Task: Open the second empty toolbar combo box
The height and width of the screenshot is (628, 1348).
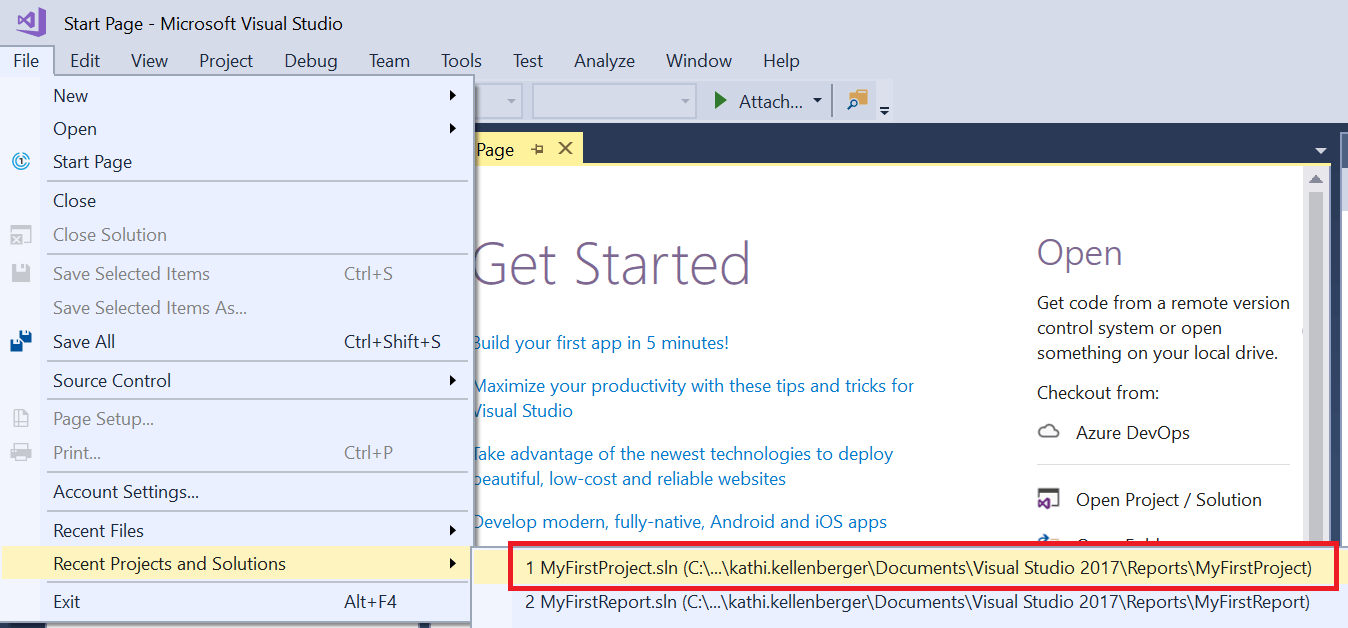Action: [x=614, y=101]
